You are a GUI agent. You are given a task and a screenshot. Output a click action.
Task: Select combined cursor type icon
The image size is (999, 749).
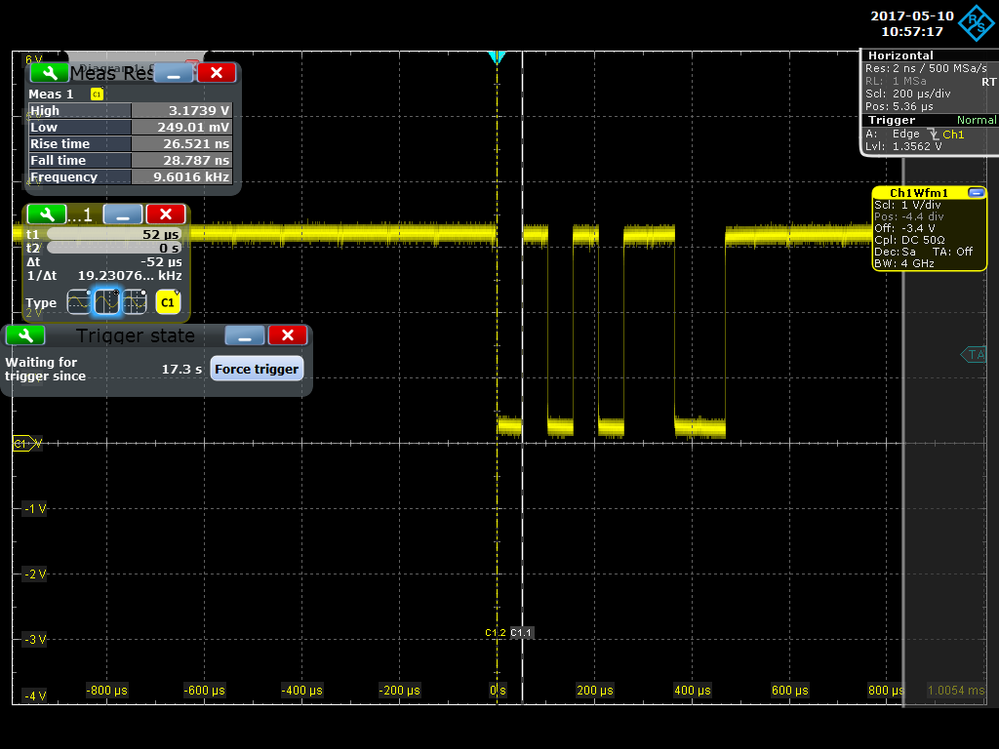point(134,302)
